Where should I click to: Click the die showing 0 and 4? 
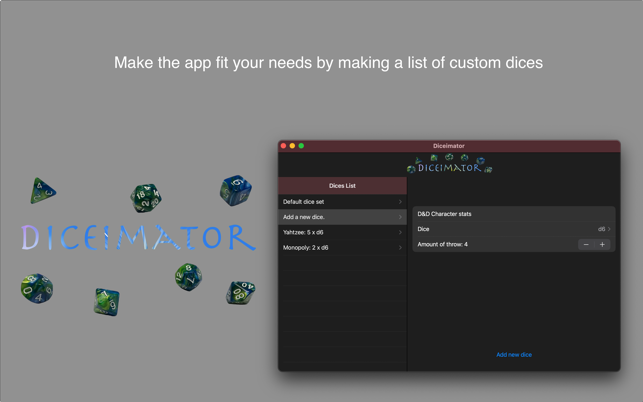(37, 288)
